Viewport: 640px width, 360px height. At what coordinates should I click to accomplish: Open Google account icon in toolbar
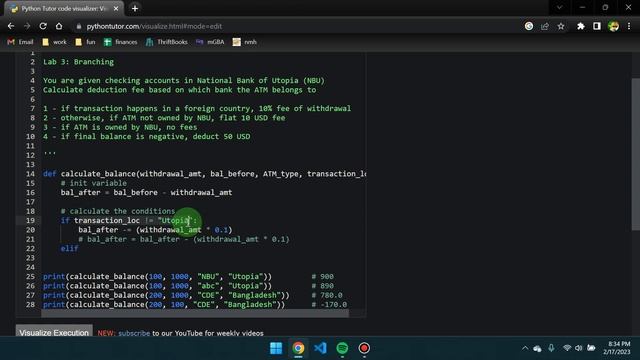coord(529,26)
